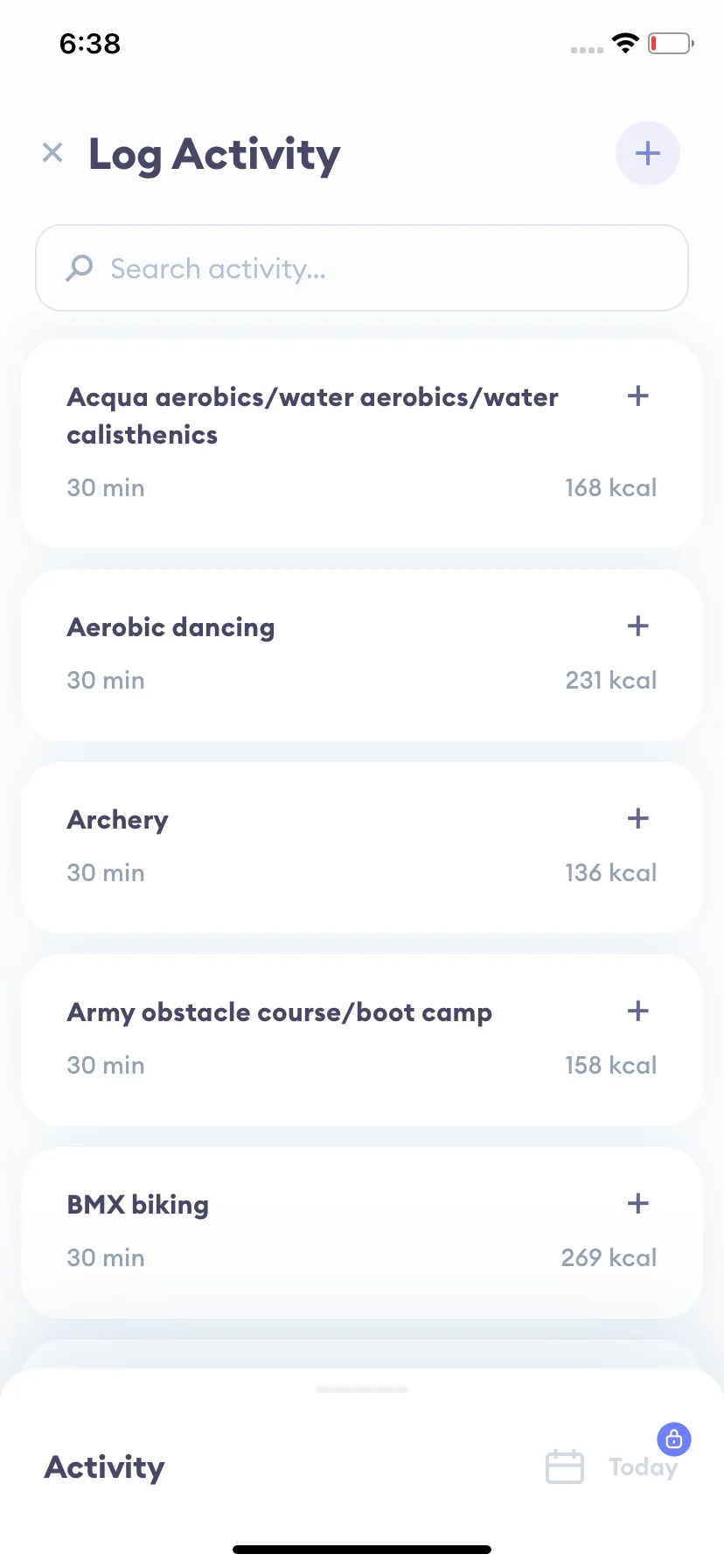The image size is (724, 1568).
Task: Tap the blue lock badge
Action: point(674,1439)
